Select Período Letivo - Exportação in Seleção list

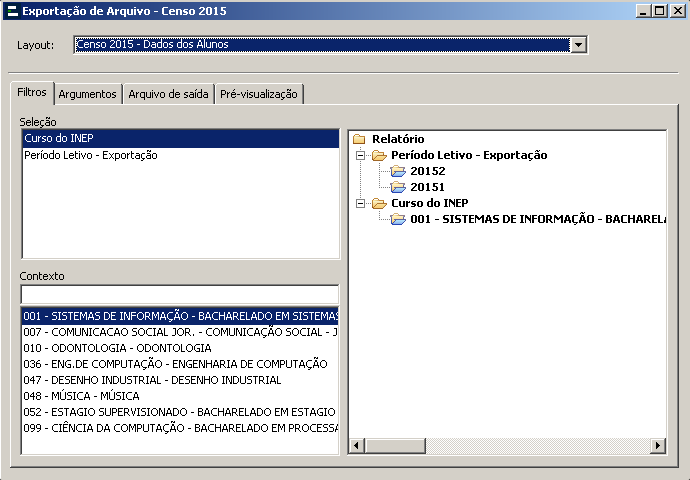(91, 155)
